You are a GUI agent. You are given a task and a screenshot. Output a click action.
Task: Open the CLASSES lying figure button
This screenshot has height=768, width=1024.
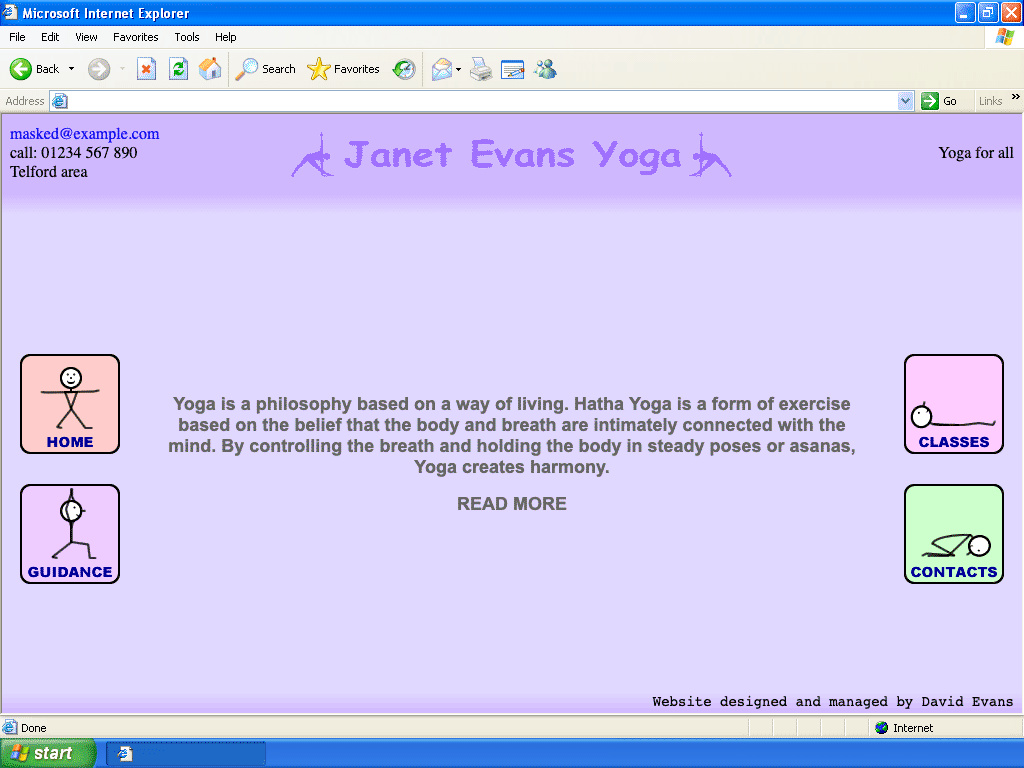click(953, 404)
